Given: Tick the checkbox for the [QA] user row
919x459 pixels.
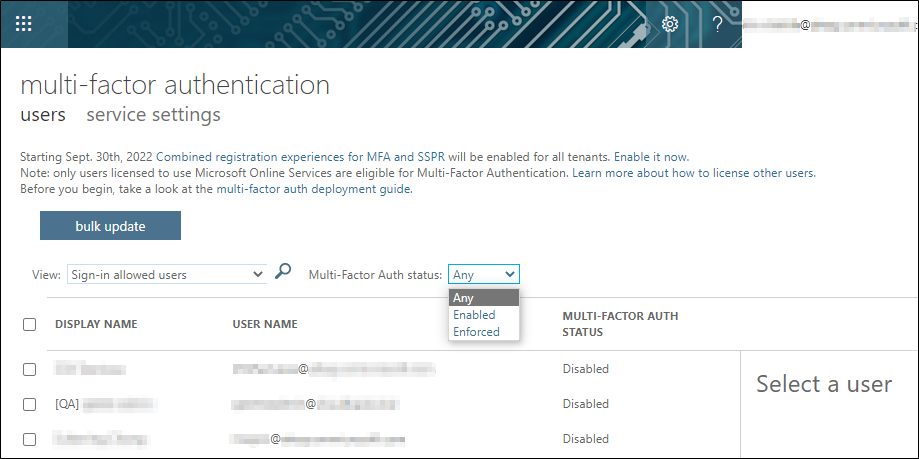Looking at the screenshot, I should point(29,404).
